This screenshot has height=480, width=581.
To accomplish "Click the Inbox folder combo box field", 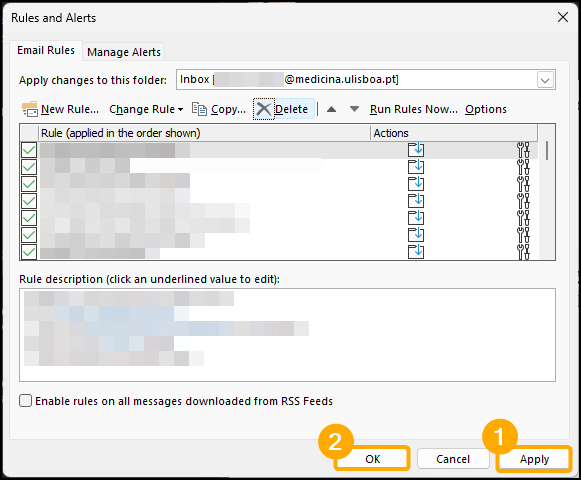I will tap(366, 79).
